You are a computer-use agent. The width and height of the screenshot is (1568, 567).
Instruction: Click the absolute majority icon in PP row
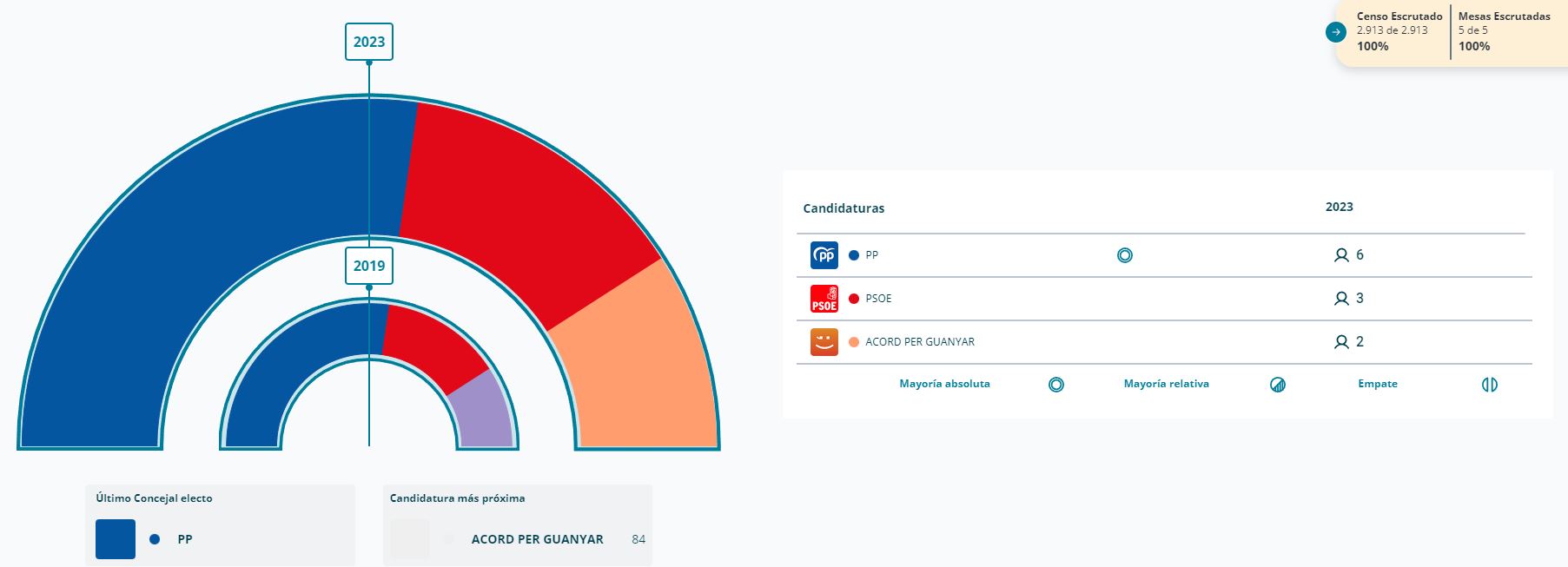1124,255
